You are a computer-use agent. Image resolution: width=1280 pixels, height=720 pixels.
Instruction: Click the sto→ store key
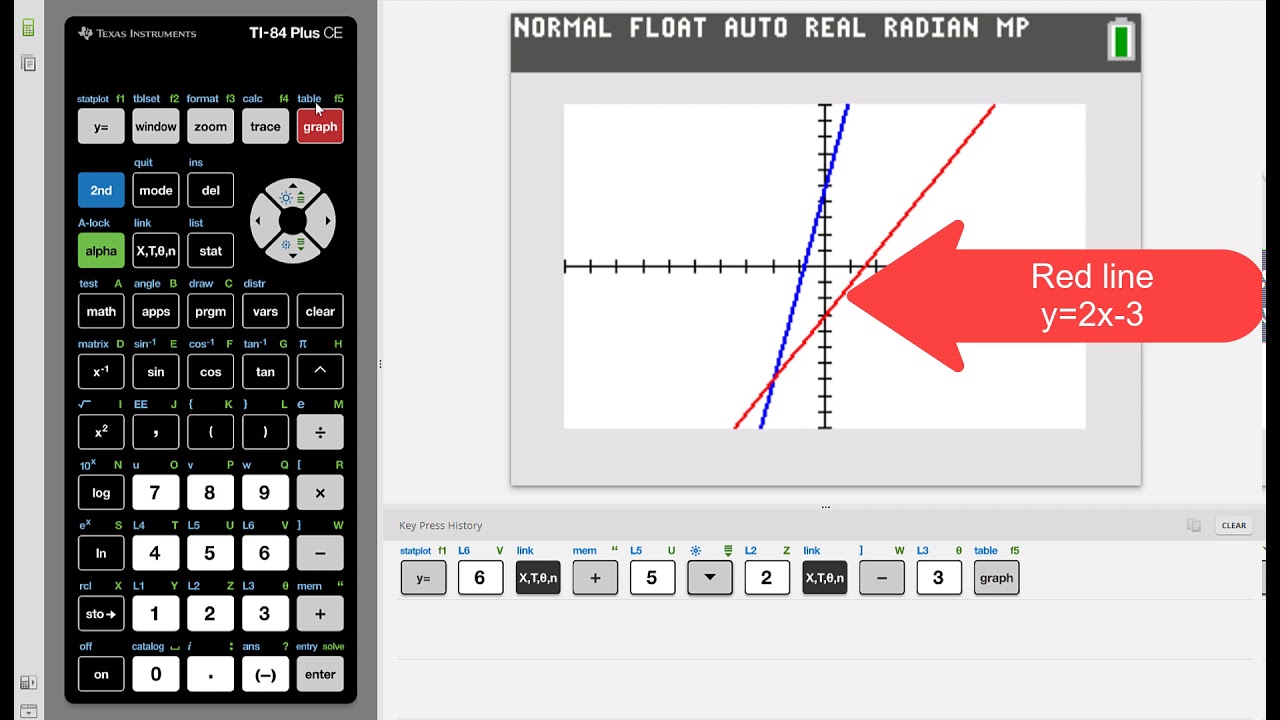pyautogui.click(x=101, y=614)
